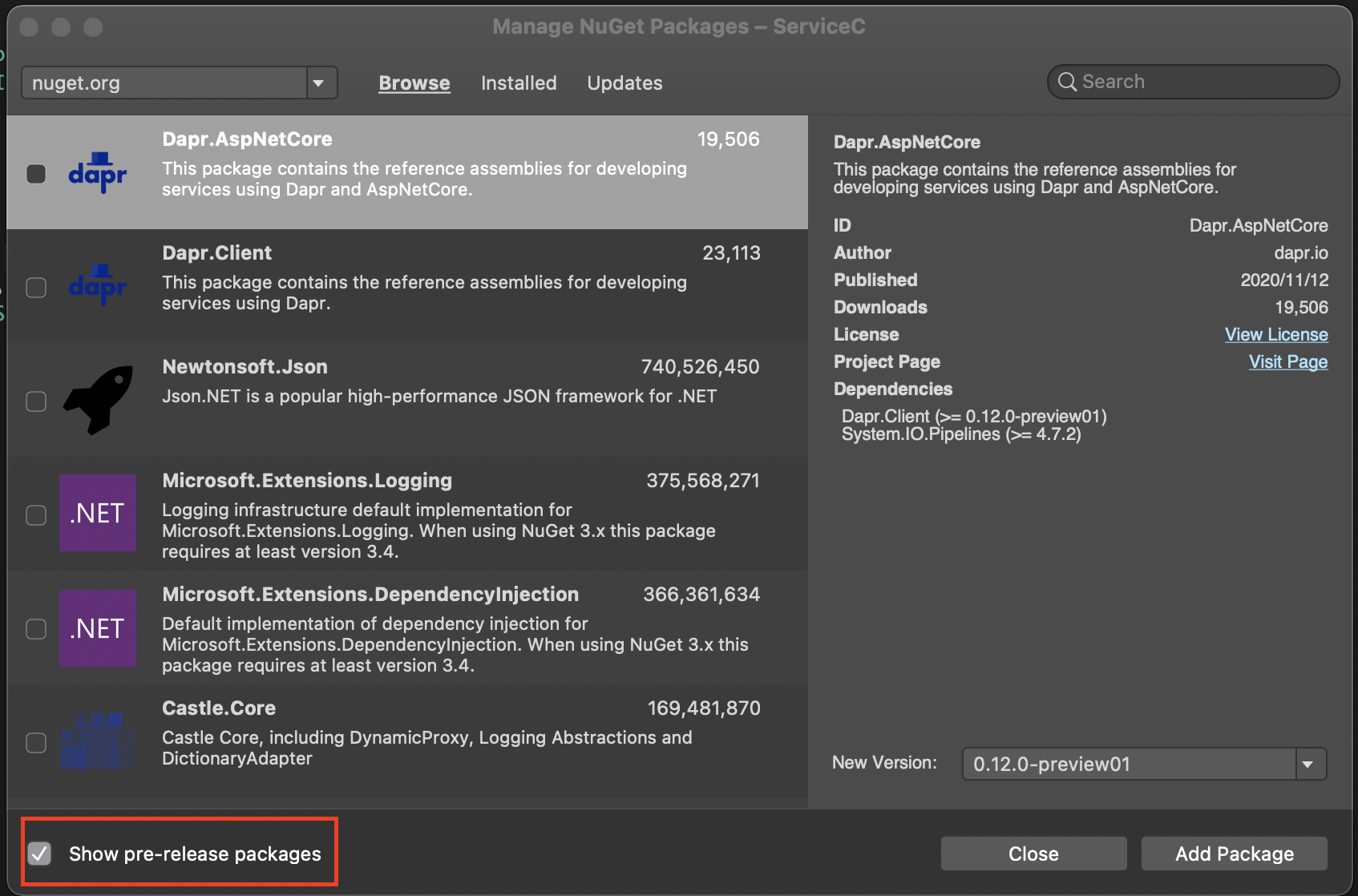Image resolution: width=1358 pixels, height=896 pixels.
Task: Select the Dapr.Client package title
Action: [216, 253]
